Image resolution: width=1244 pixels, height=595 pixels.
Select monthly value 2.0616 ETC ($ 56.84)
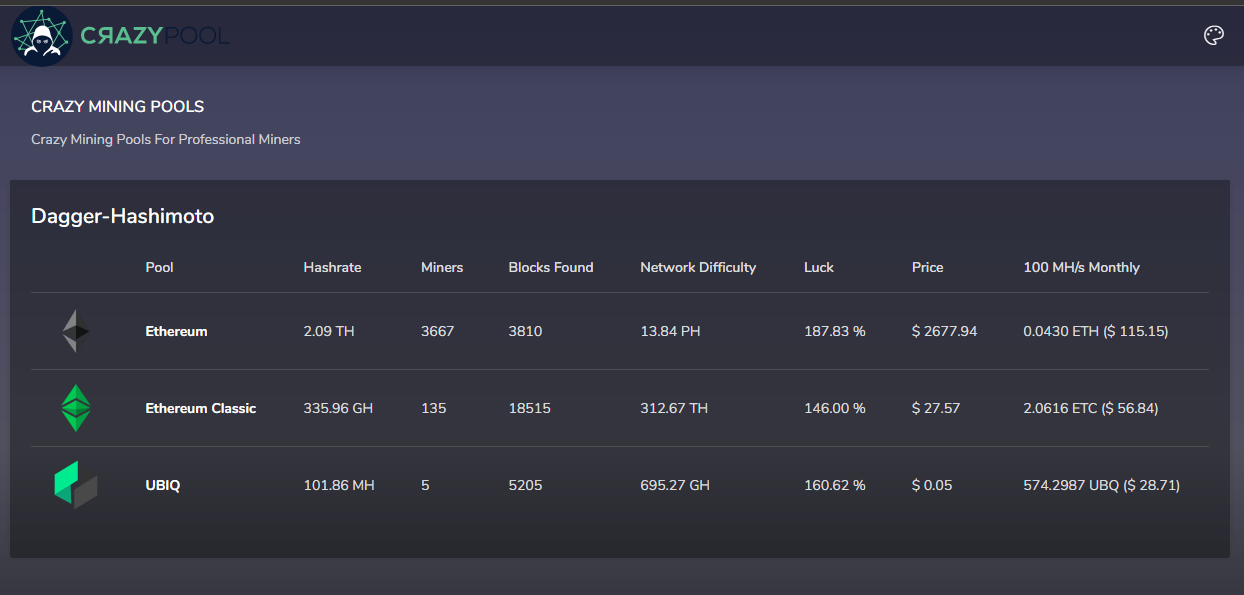point(1091,408)
